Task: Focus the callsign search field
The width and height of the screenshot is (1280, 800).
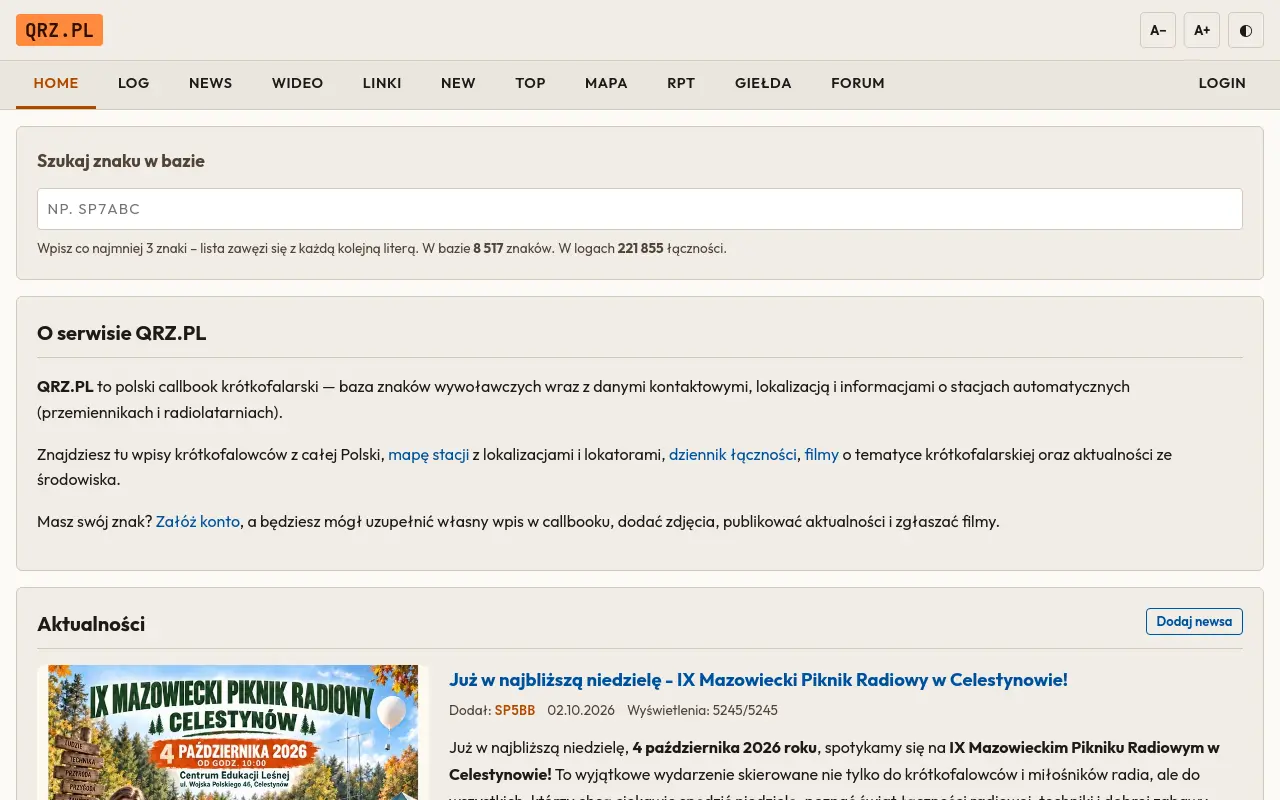Action: pyautogui.click(x=640, y=209)
